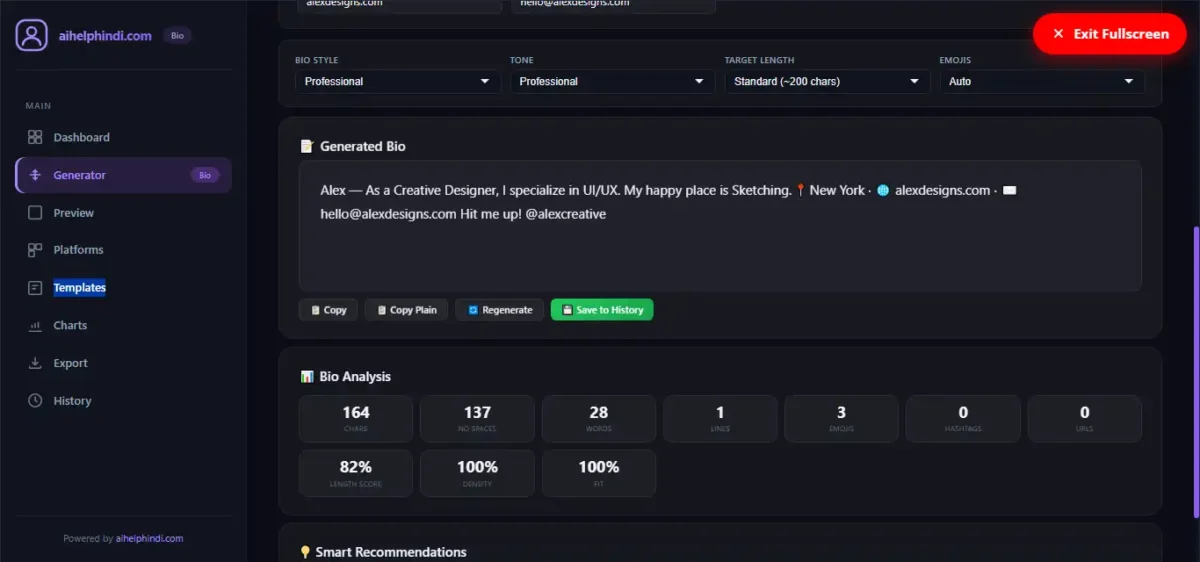Open the Dashboard grid icon
1200x562 pixels.
click(35, 137)
